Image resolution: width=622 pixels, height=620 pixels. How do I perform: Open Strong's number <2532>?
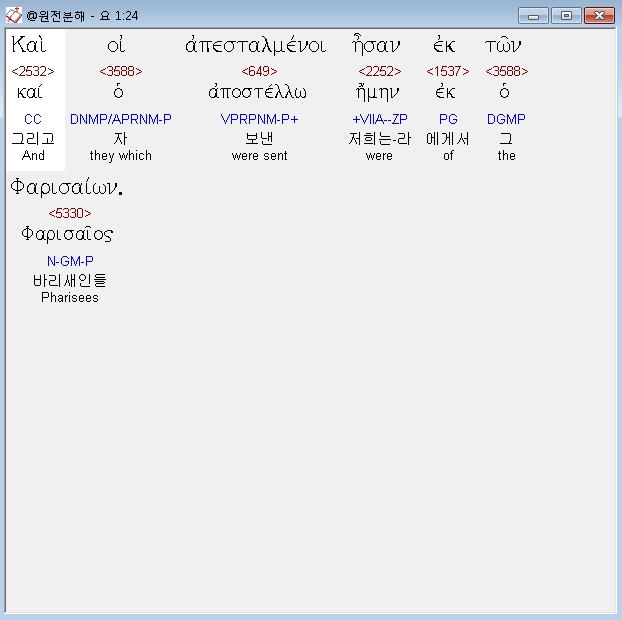(33, 71)
